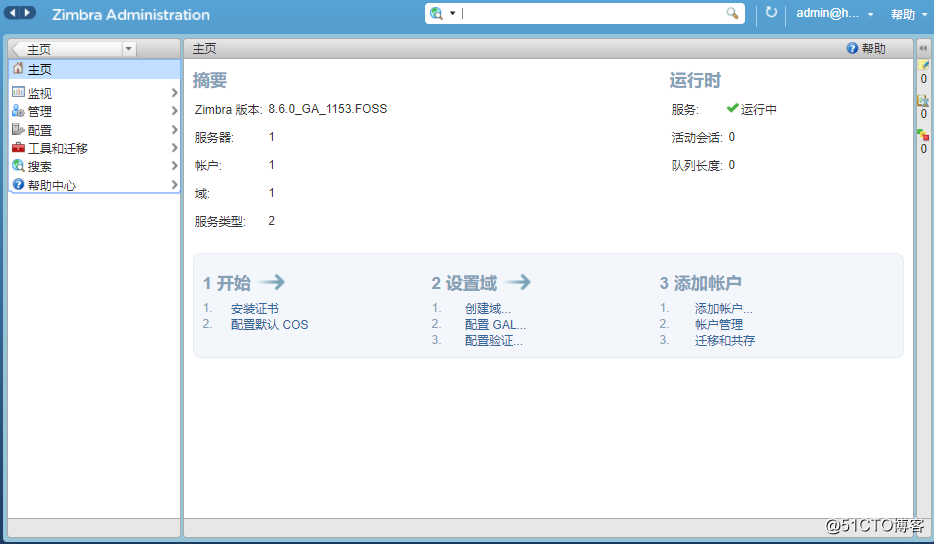Open the 配置 navigation item
The height and width of the screenshot is (544, 934).
(94, 130)
